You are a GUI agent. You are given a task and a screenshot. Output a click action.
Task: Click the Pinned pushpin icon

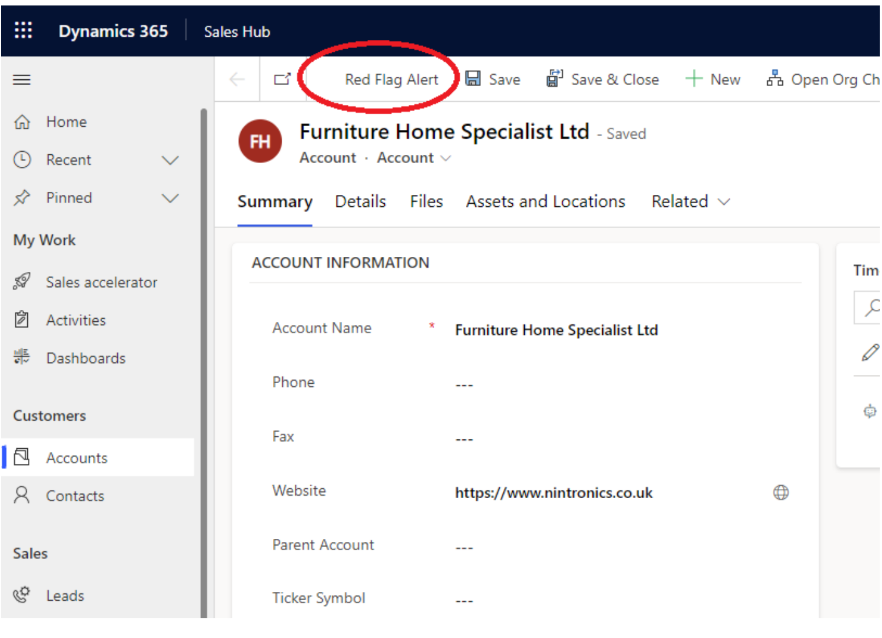(x=22, y=197)
